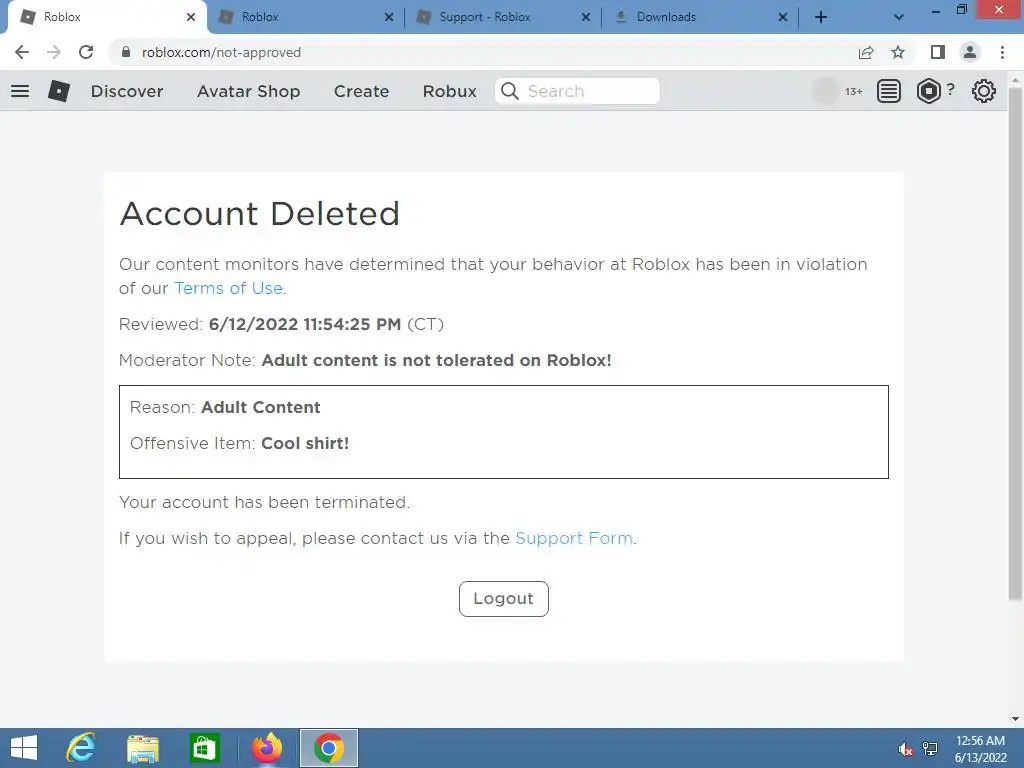Close the Support - Roblox tab
This screenshot has width=1024, height=768.
pos(586,17)
